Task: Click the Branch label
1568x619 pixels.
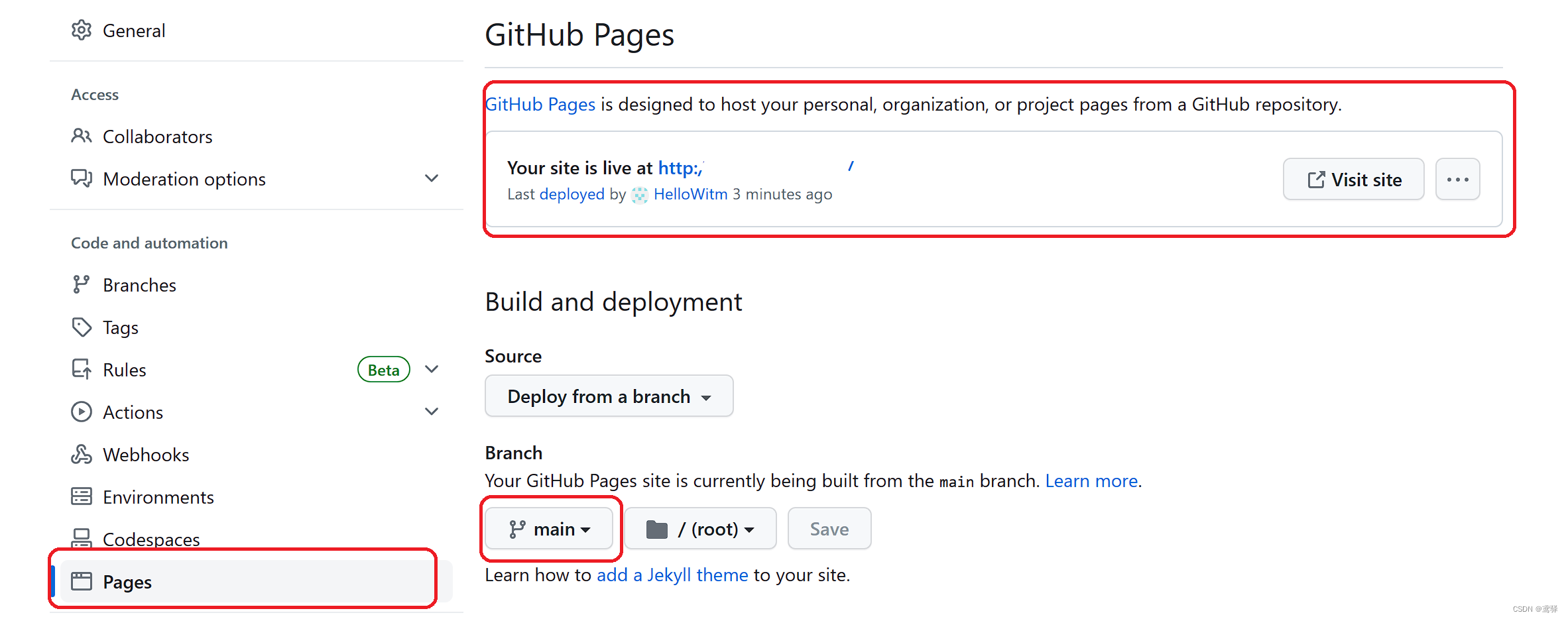Action: pos(514,453)
